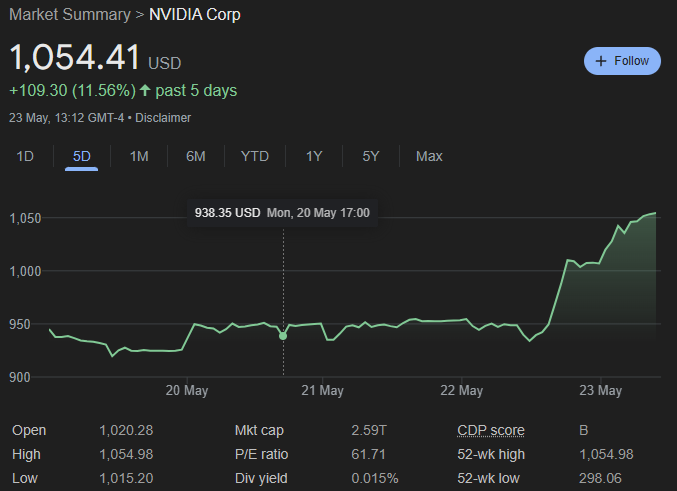Click the 23 May axis label
The height and width of the screenshot is (491, 677).
(601, 390)
